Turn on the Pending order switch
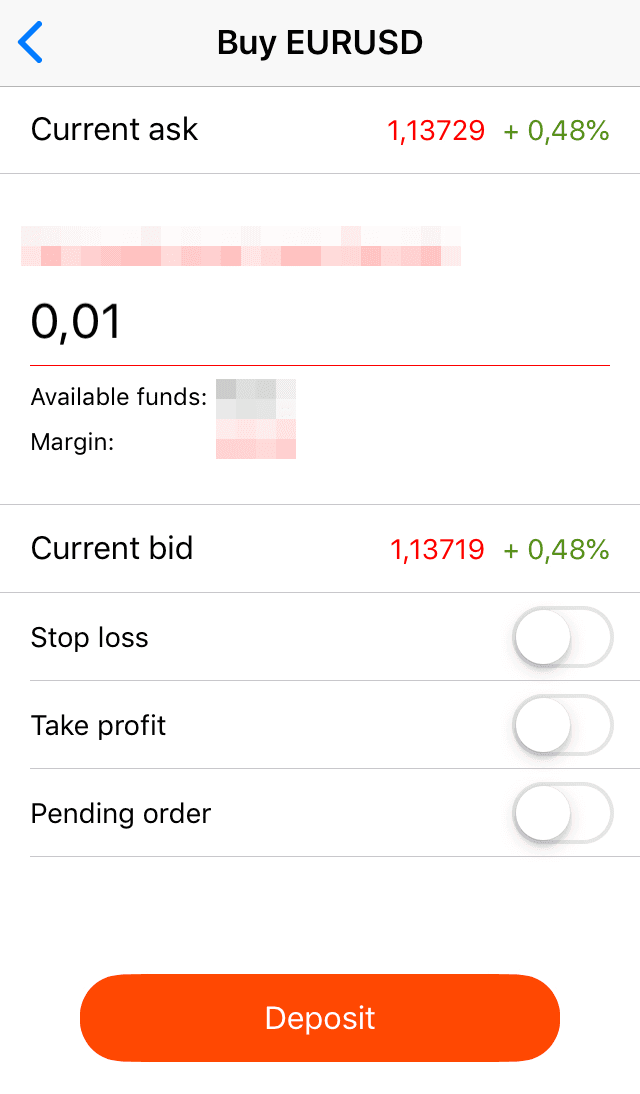This screenshot has height=1094, width=640. pos(562,813)
